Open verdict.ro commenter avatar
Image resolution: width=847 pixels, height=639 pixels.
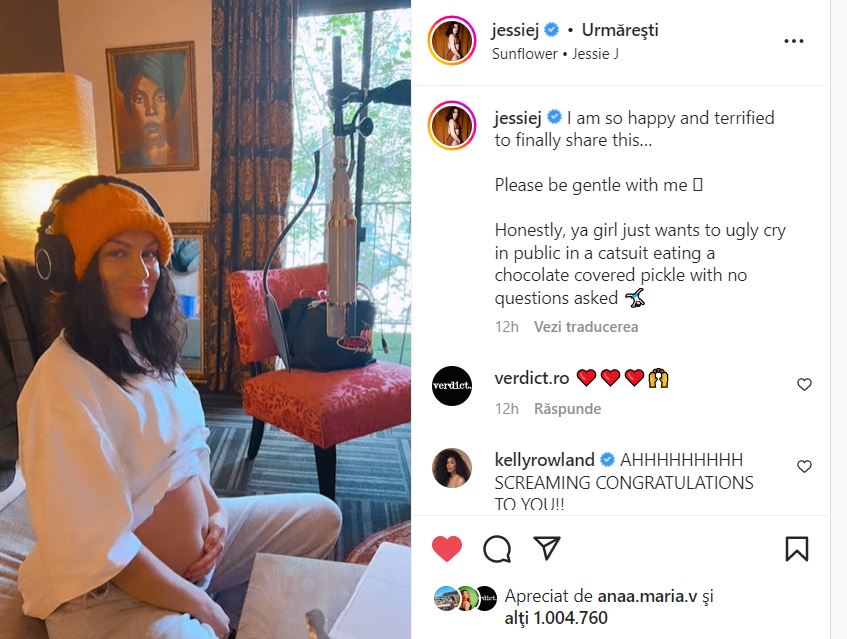coord(452,386)
